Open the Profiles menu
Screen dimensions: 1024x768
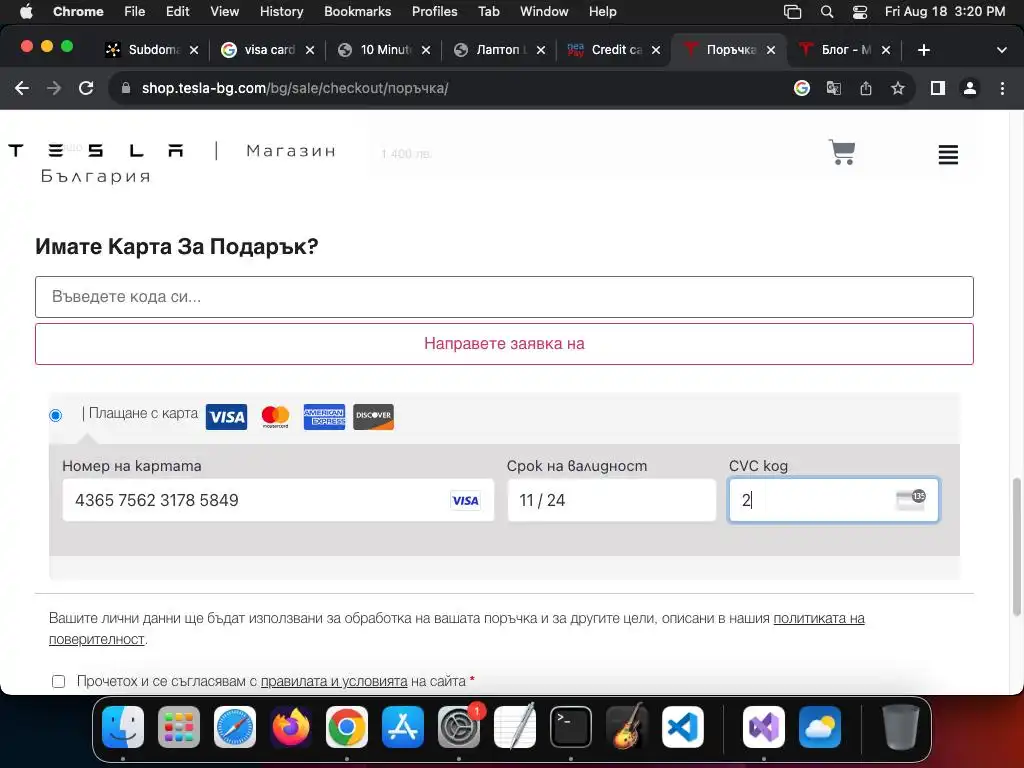434,12
